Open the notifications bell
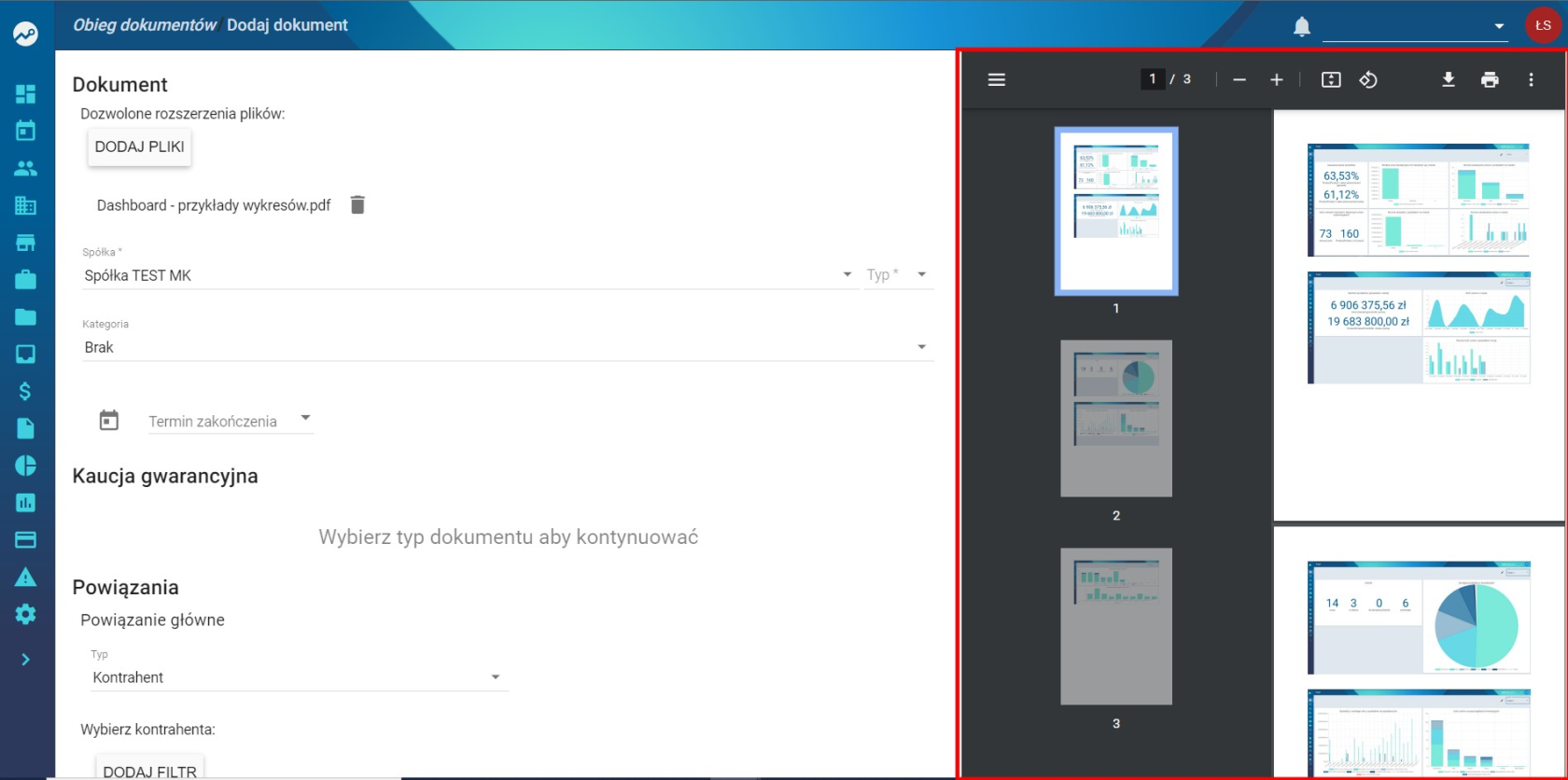The height and width of the screenshot is (780, 1568). 1302,26
